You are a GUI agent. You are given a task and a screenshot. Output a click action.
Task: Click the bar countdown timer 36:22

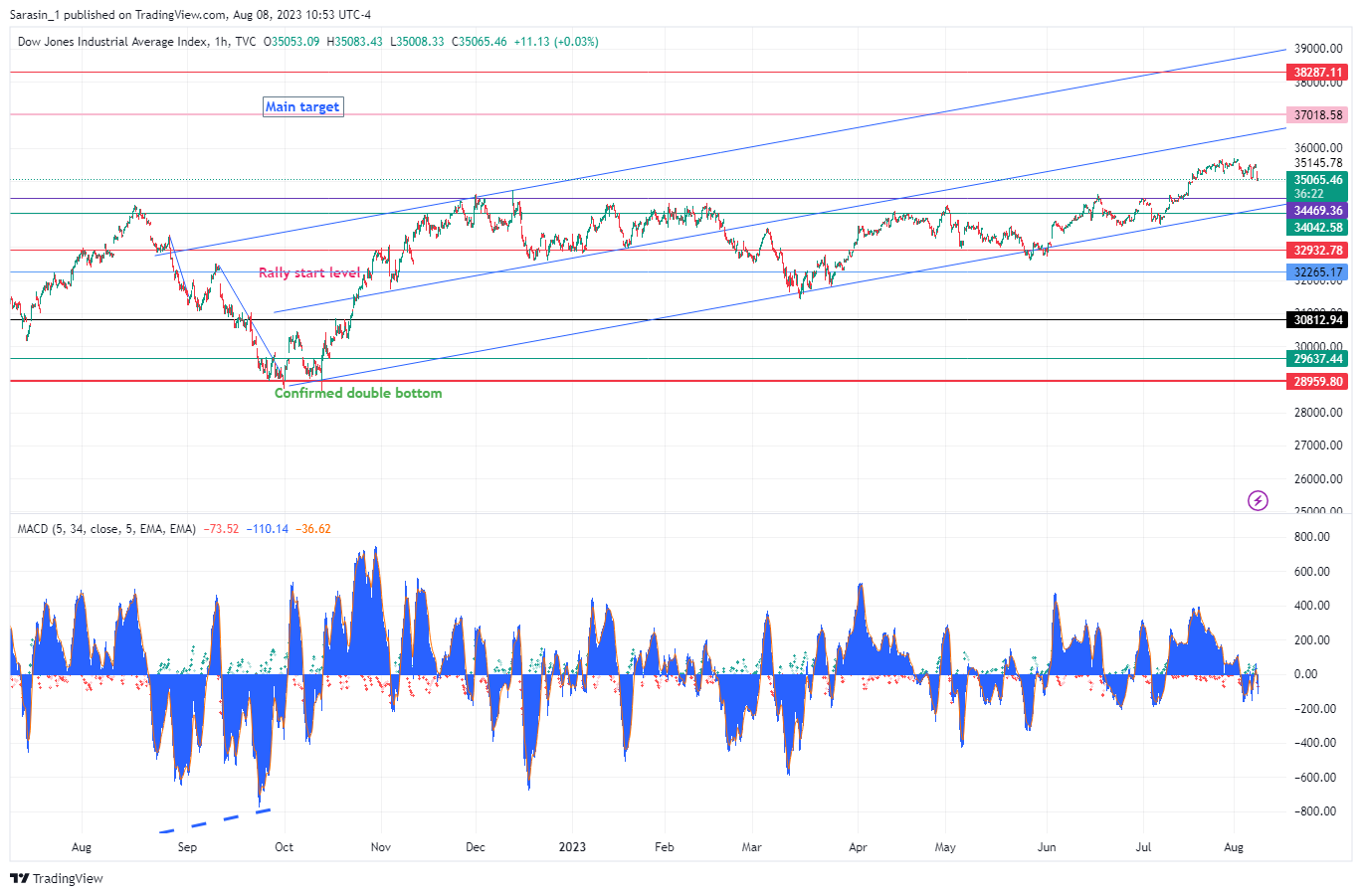click(x=1308, y=194)
